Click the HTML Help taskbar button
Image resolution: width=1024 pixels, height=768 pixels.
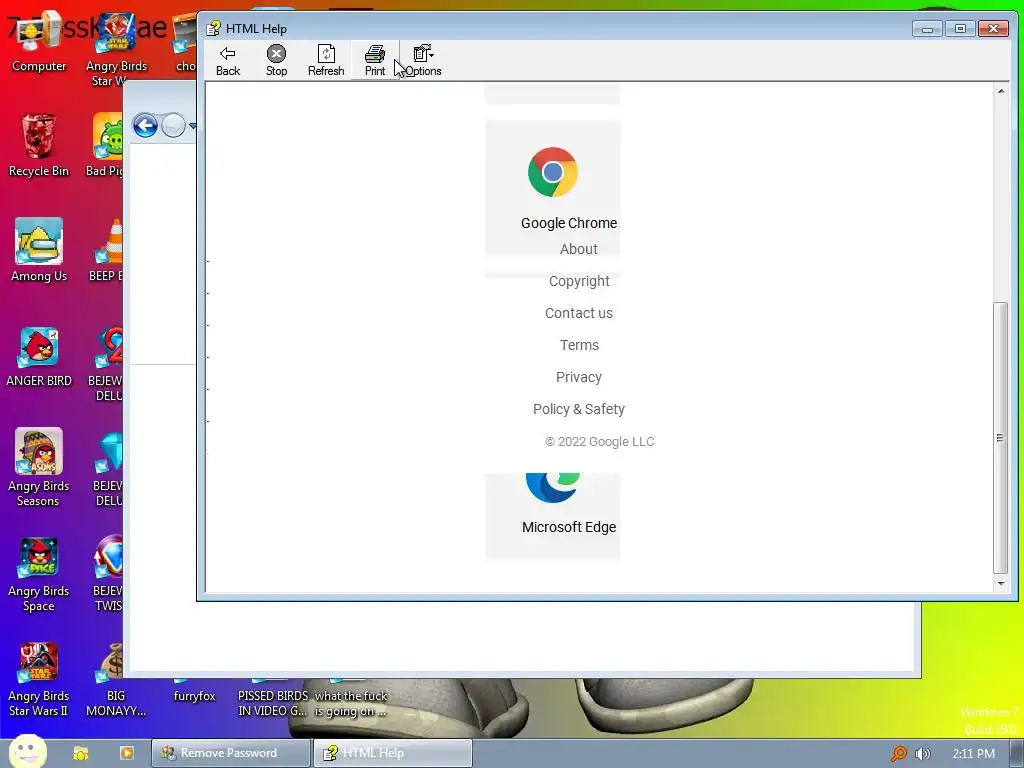tap(392, 753)
